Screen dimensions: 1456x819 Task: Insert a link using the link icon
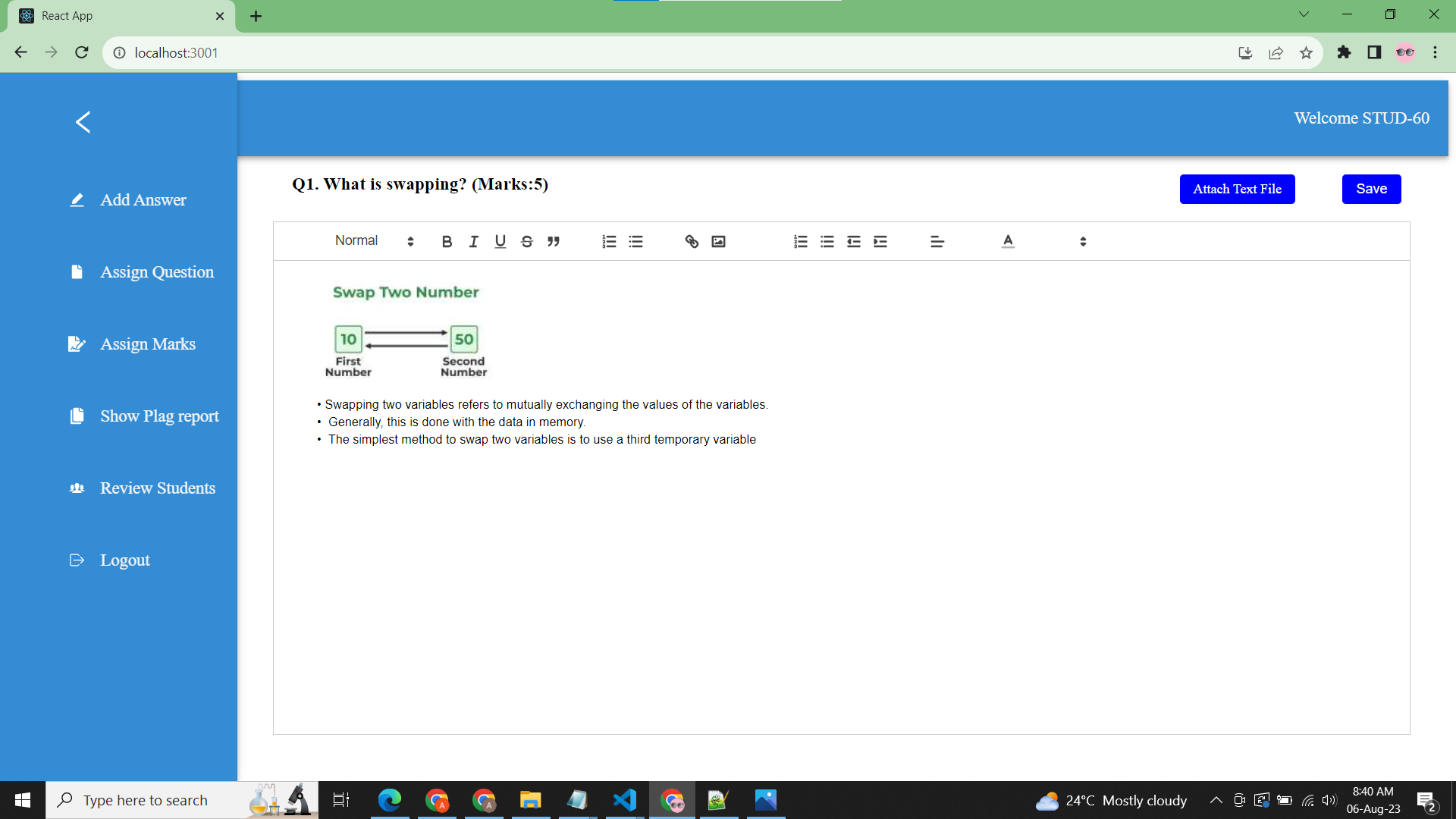(692, 241)
